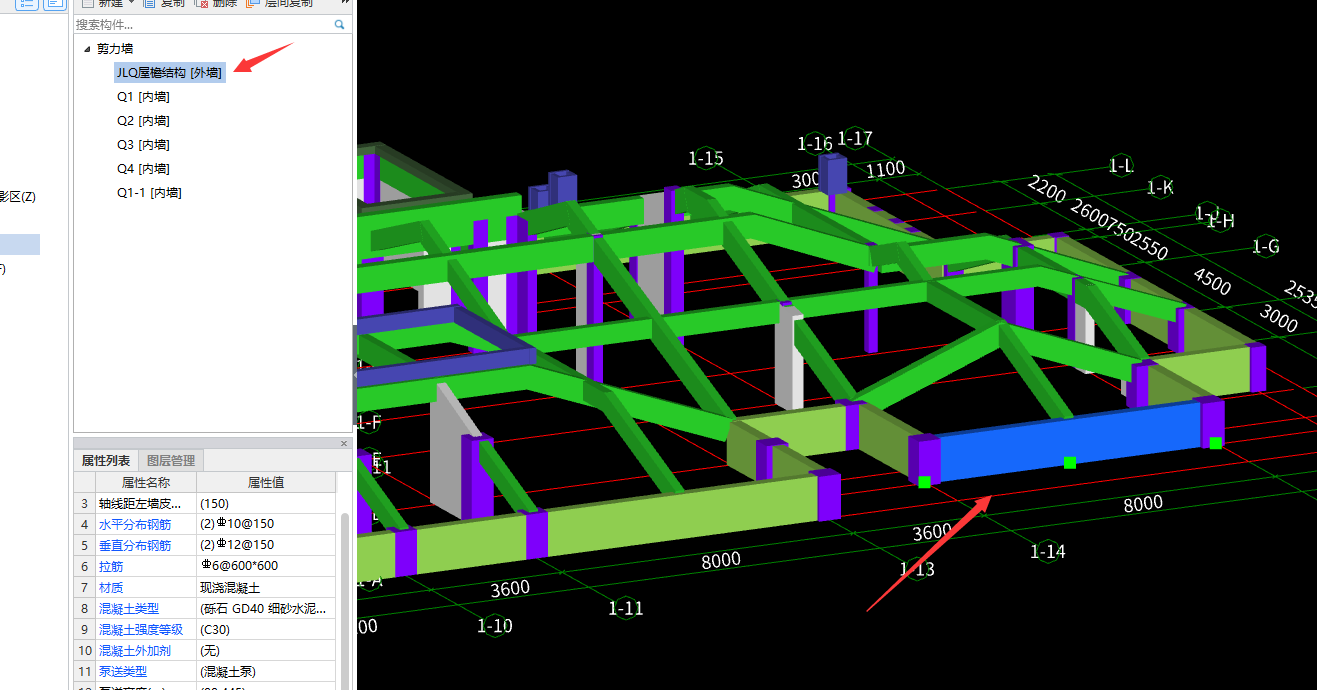Open the 混凝土类型 property link
This screenshot has width=1317, height=690.
tap(129, 608)
